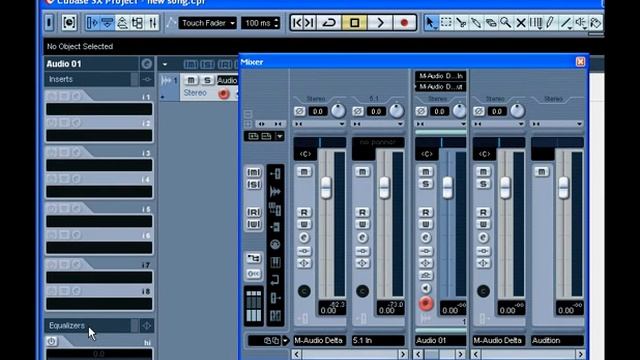This screenshot has width=640, height=360.
Task: Go to previous marker in transport
Action: tap(297, 23)
